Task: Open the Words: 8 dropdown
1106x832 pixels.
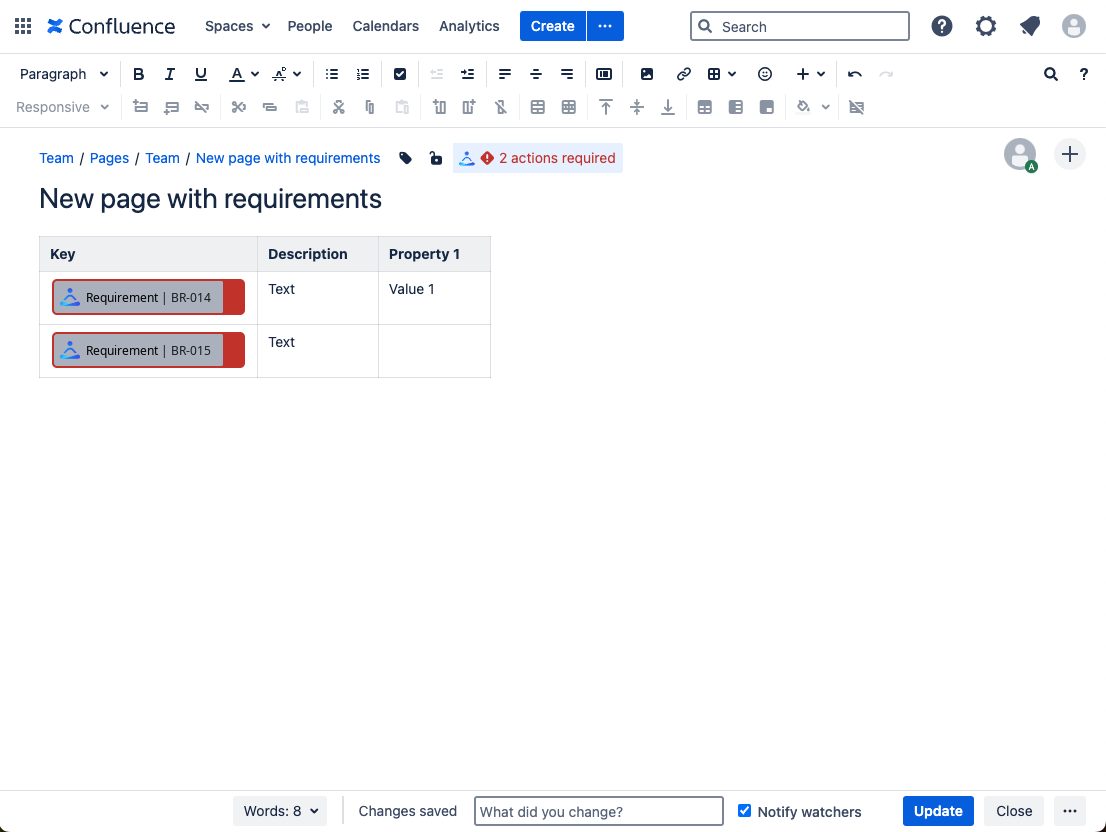Action: coord(280,811)
